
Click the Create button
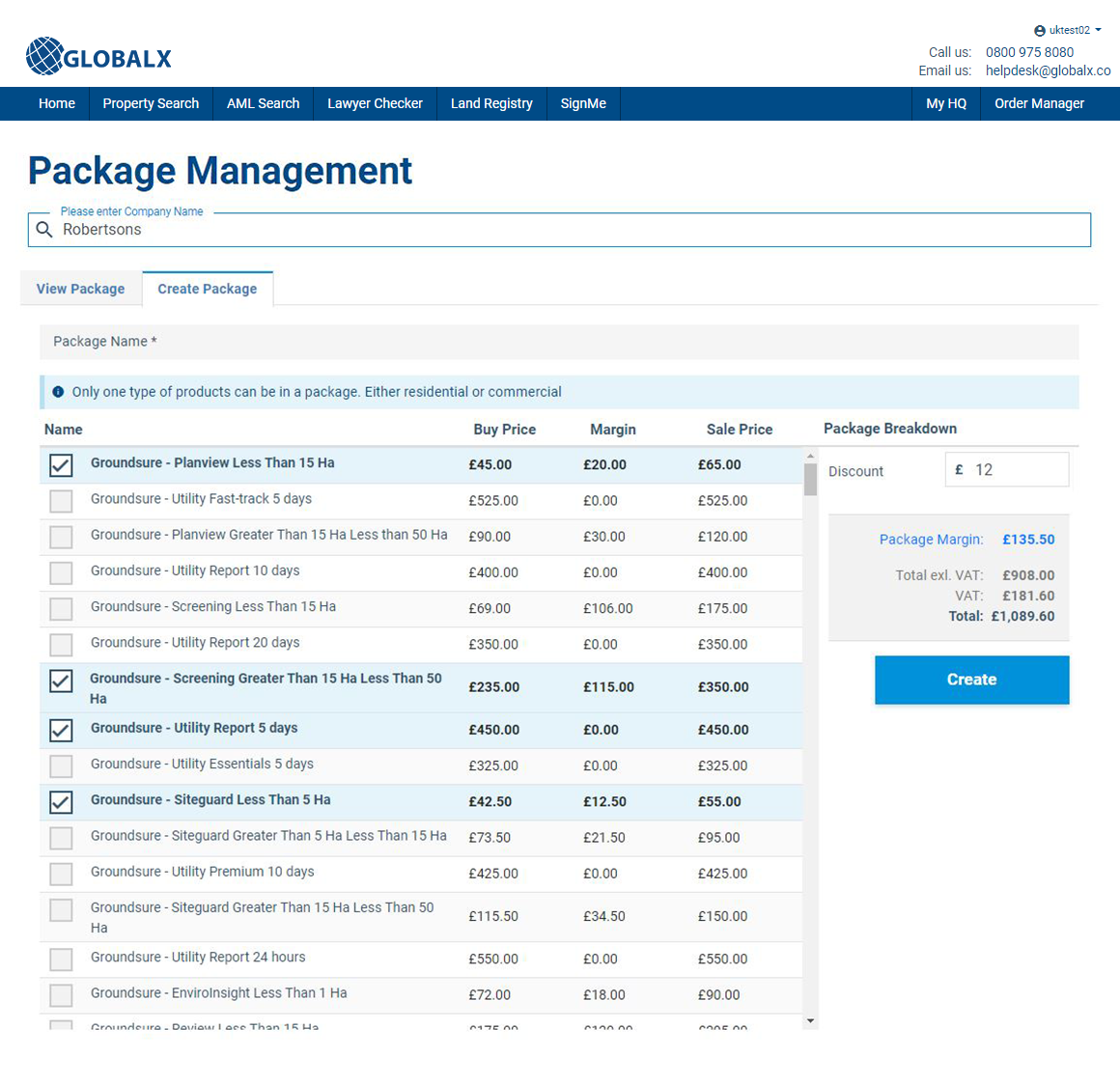tap(971, 680)
